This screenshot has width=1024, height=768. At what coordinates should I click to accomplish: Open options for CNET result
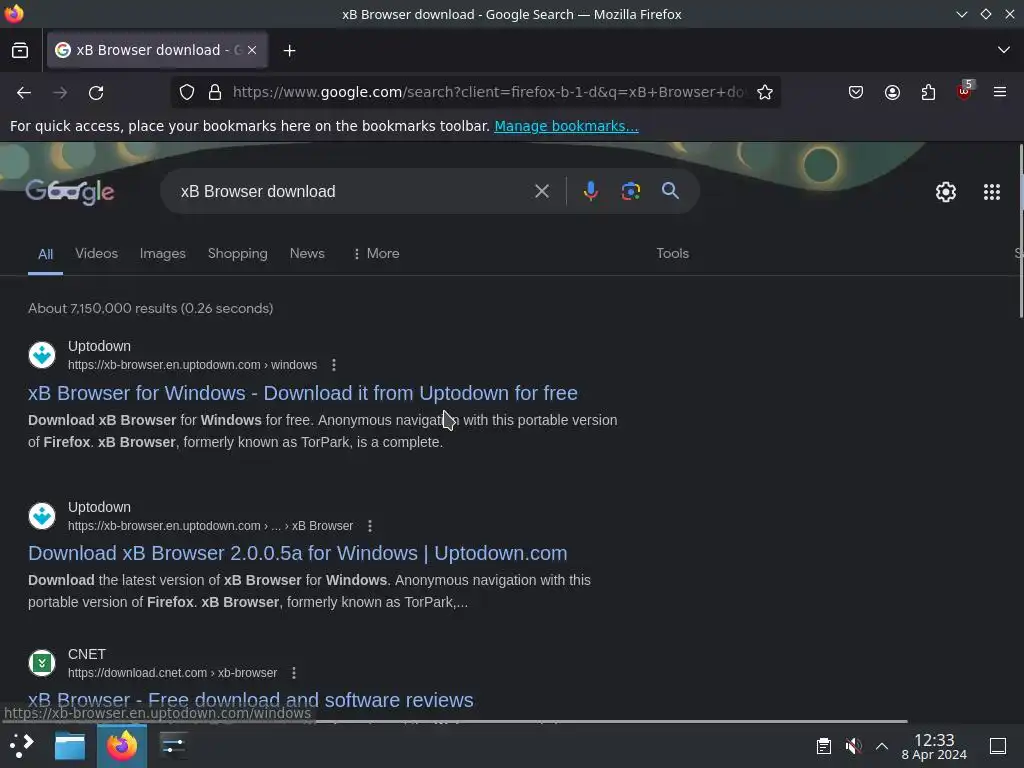[294, 673]
